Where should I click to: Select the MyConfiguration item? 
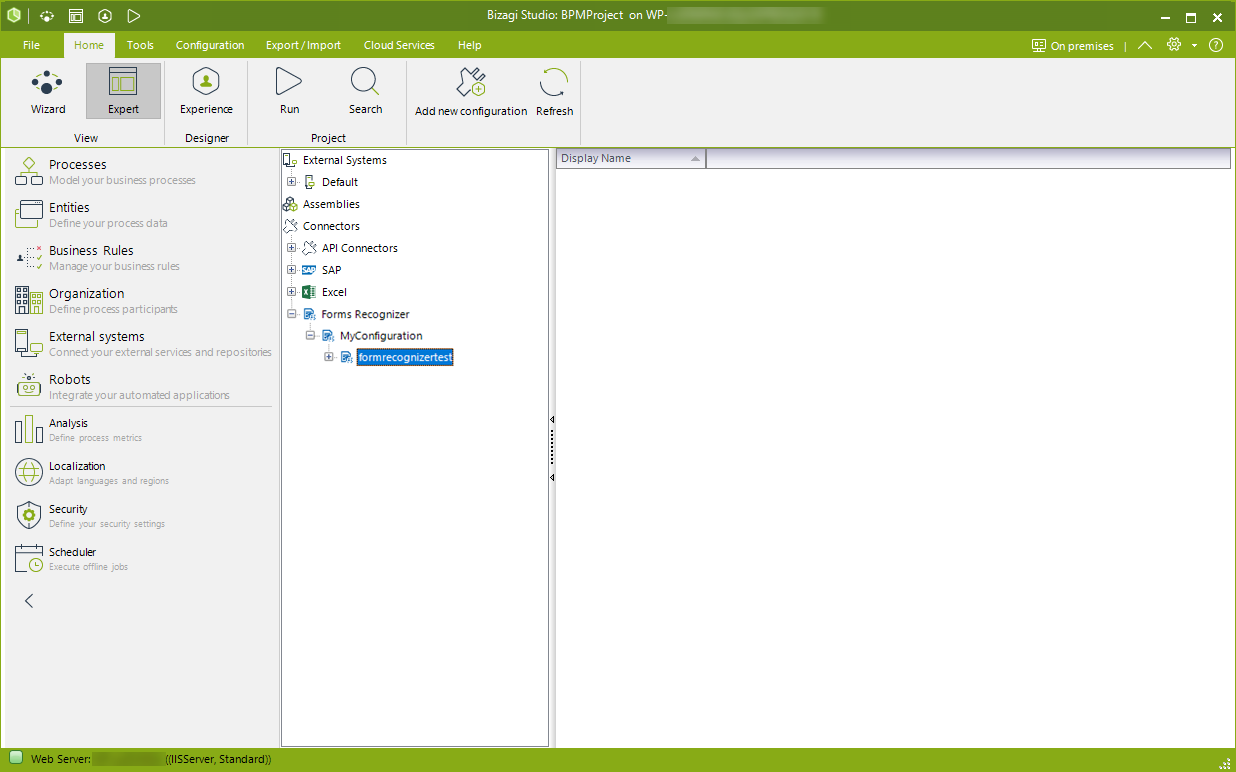[381, 336]
